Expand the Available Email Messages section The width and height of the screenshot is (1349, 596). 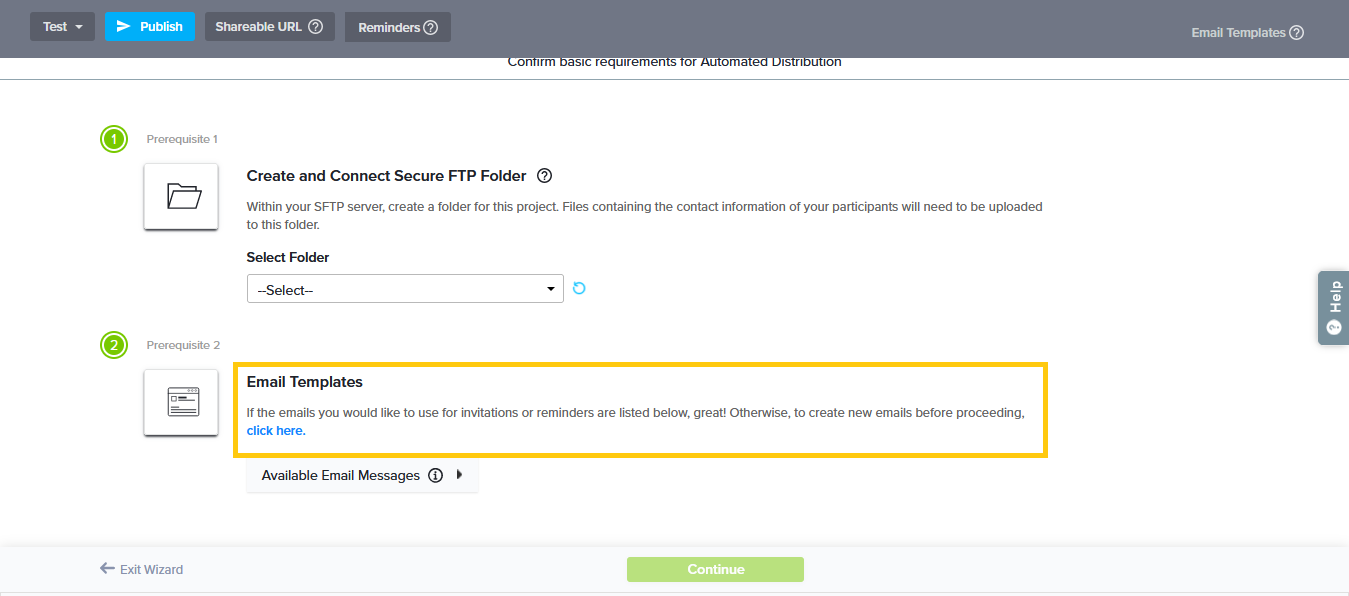[x=459, y=475]
